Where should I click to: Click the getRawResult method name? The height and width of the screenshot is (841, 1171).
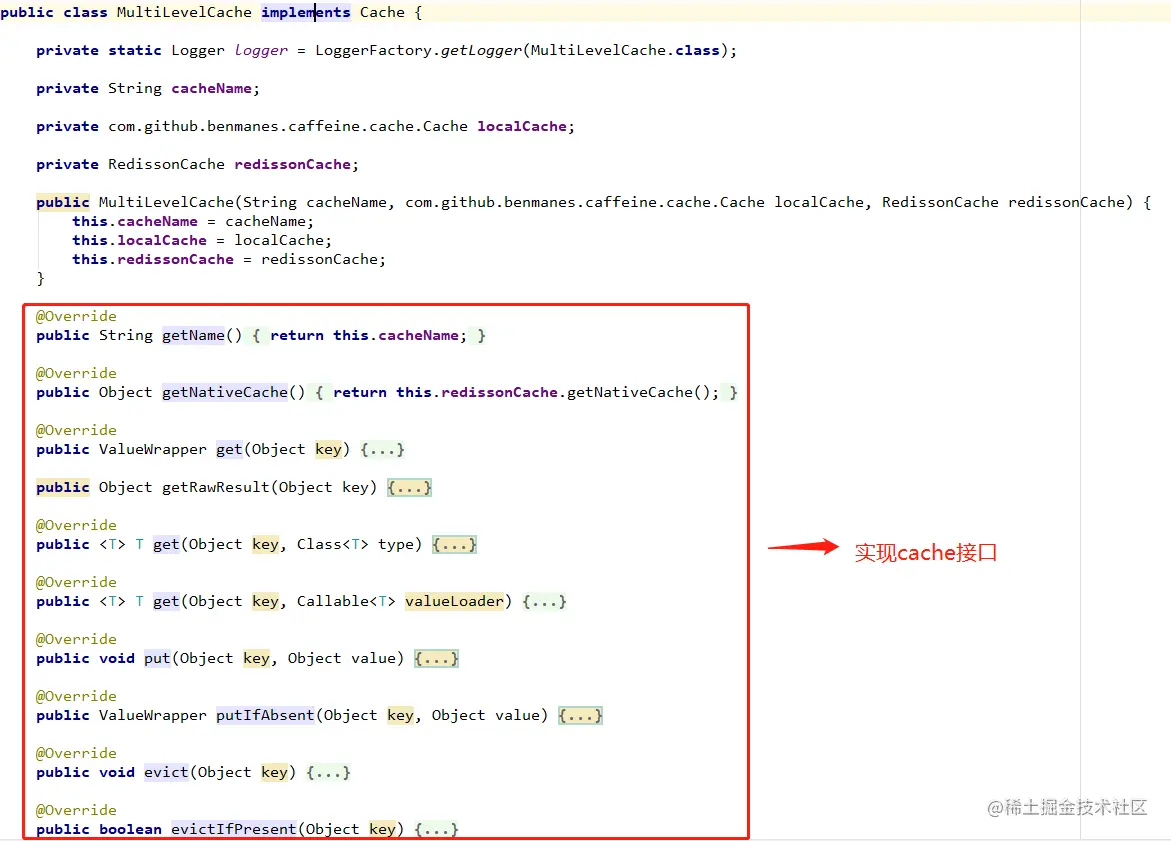(215, 488)
